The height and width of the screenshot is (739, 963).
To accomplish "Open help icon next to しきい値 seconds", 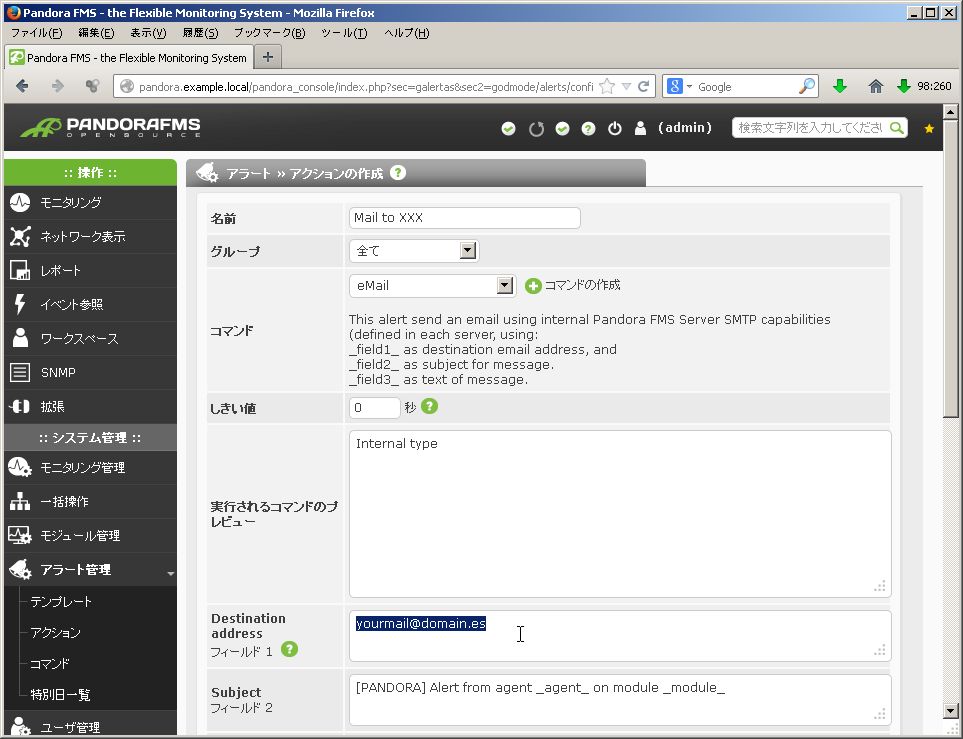I will point(429,406).
